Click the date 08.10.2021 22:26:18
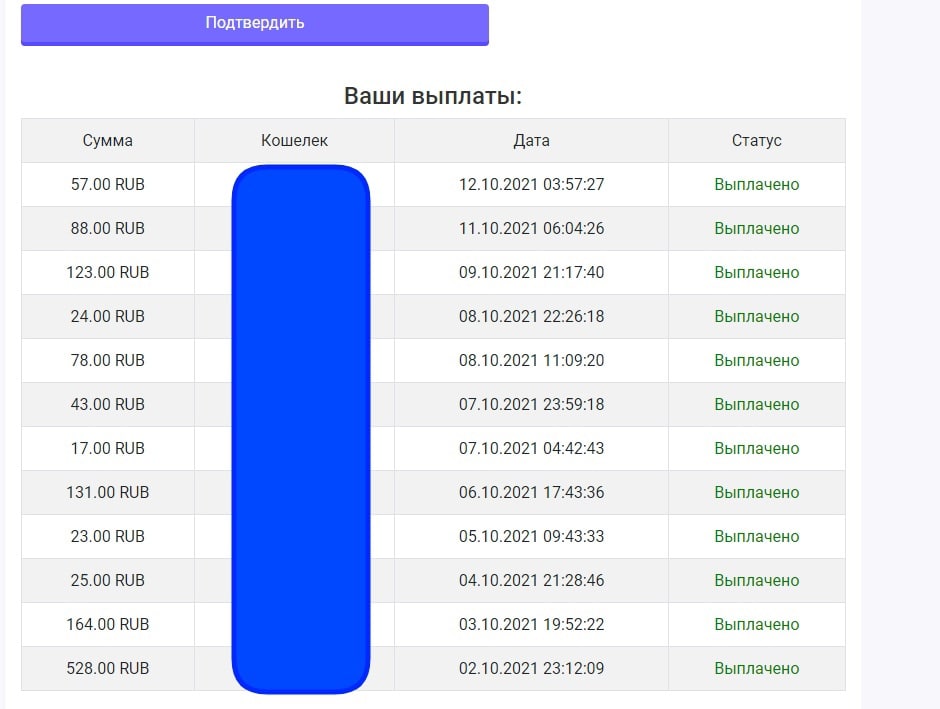The height and width of the screenshot is (709, 940). [x=531, y=317]
